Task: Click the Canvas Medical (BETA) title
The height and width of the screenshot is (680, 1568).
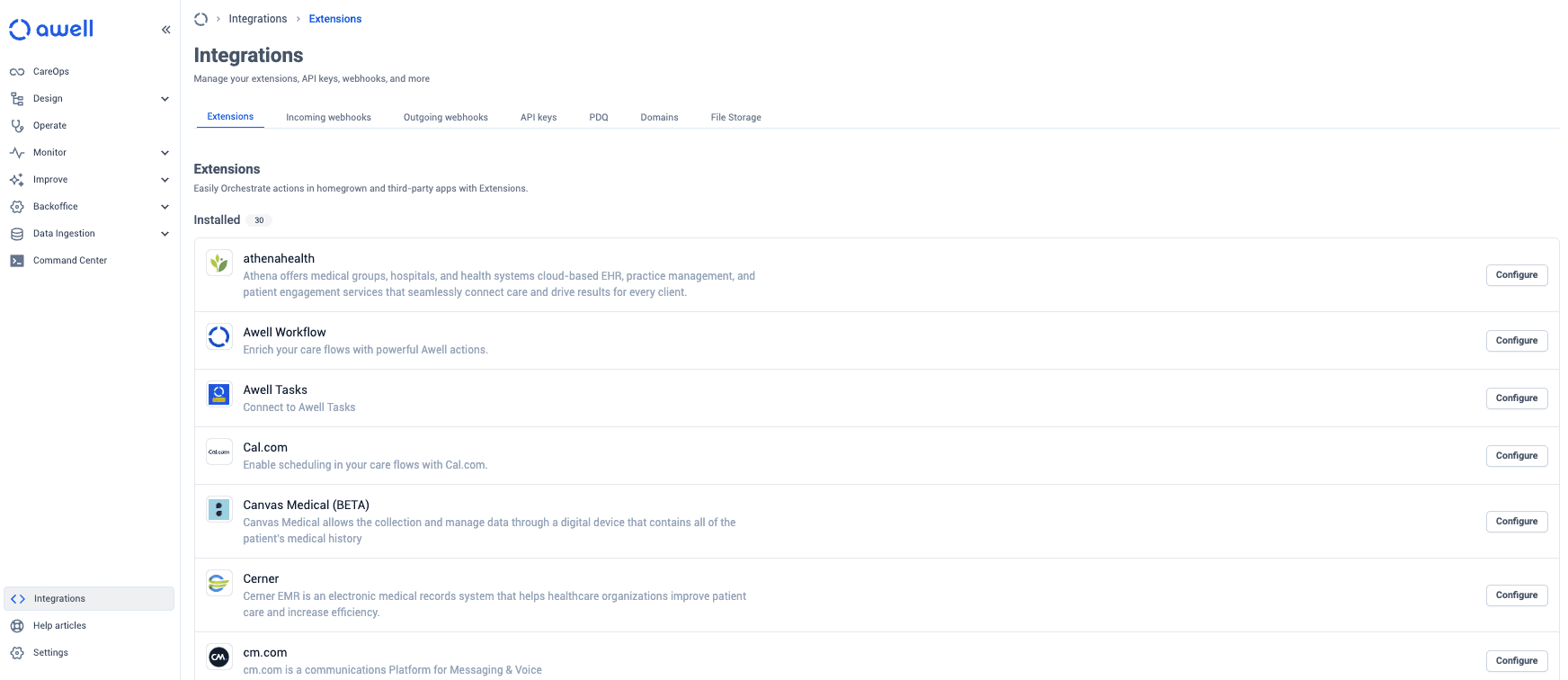Action: [x=307, y=506]
